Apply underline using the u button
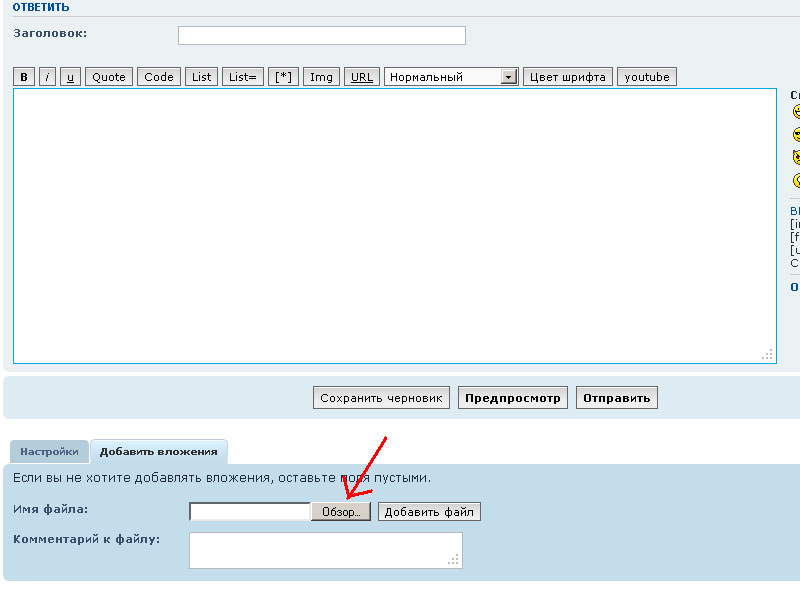Image resolution: width=800 pixels, height=600 pixels. 70,77
